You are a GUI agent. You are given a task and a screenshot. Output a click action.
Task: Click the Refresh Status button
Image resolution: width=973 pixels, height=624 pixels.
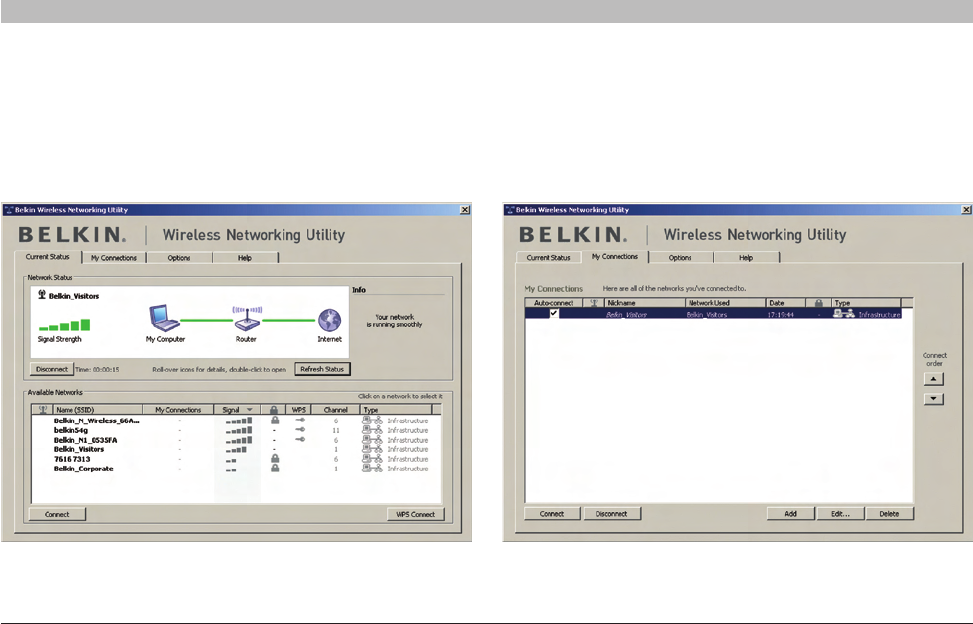point(322,369)
